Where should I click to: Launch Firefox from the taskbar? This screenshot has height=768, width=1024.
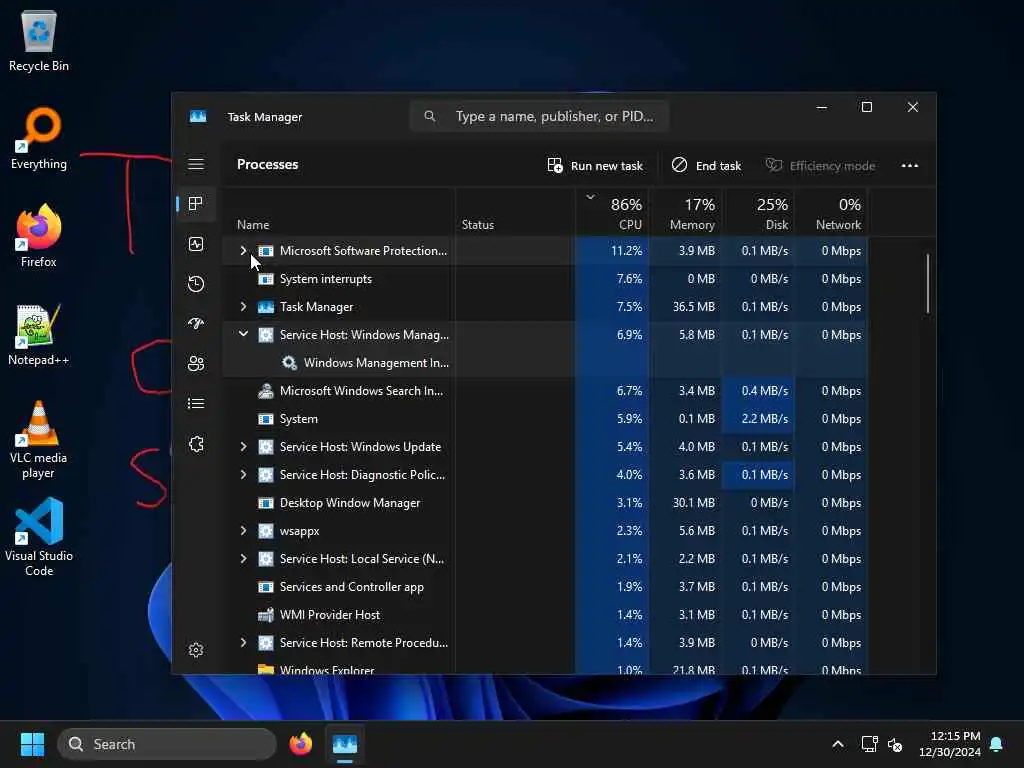[x=301, y=744]
